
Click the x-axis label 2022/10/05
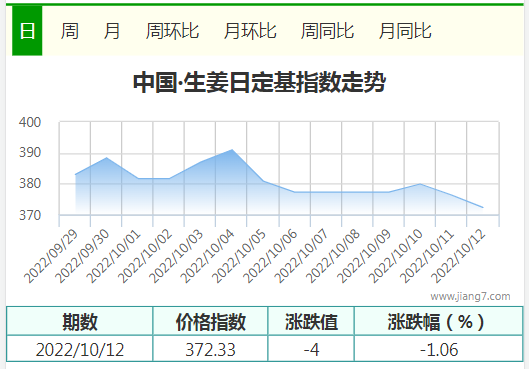(x=239, y=256)
